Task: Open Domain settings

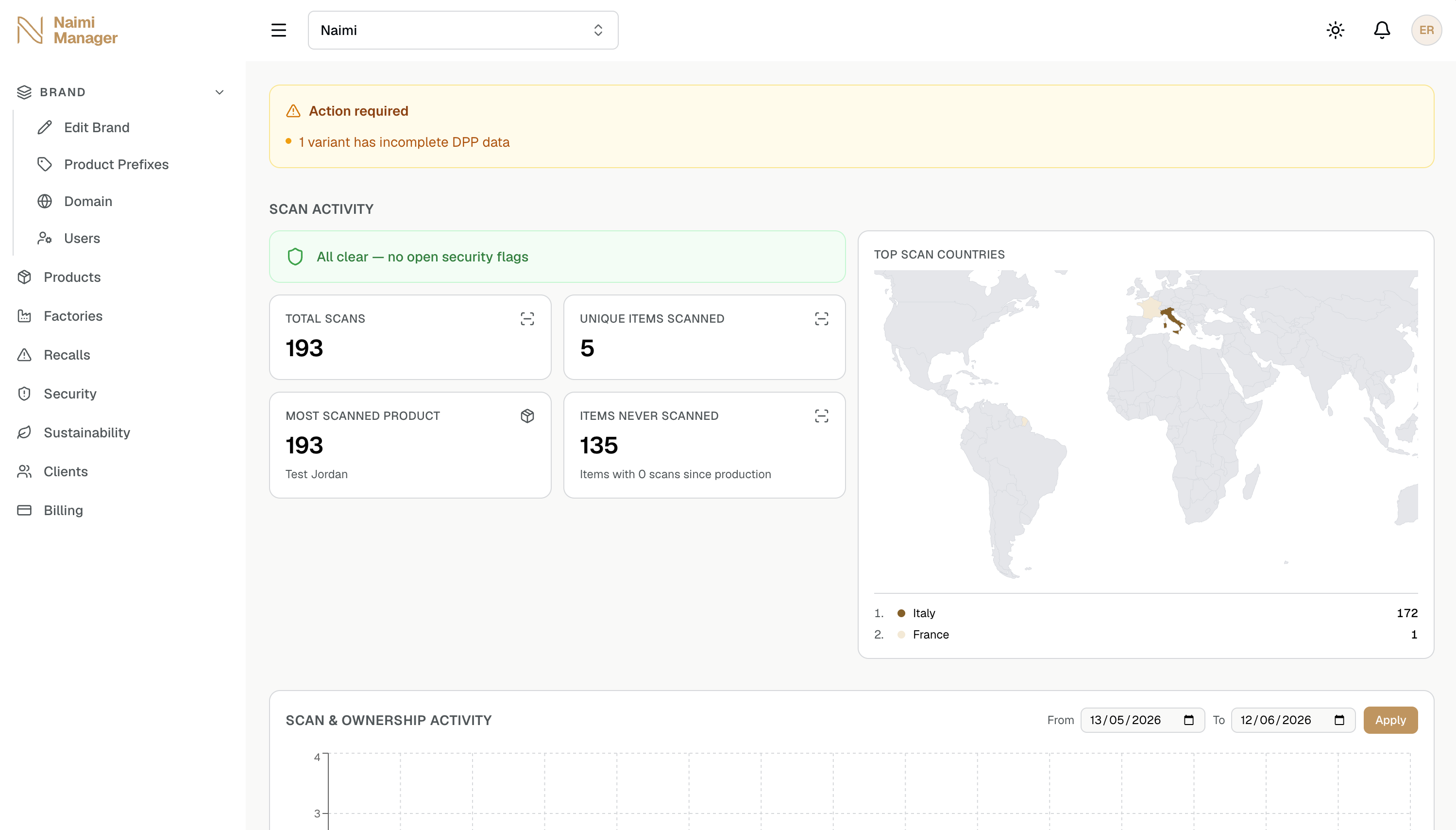Action: (88, 202)
